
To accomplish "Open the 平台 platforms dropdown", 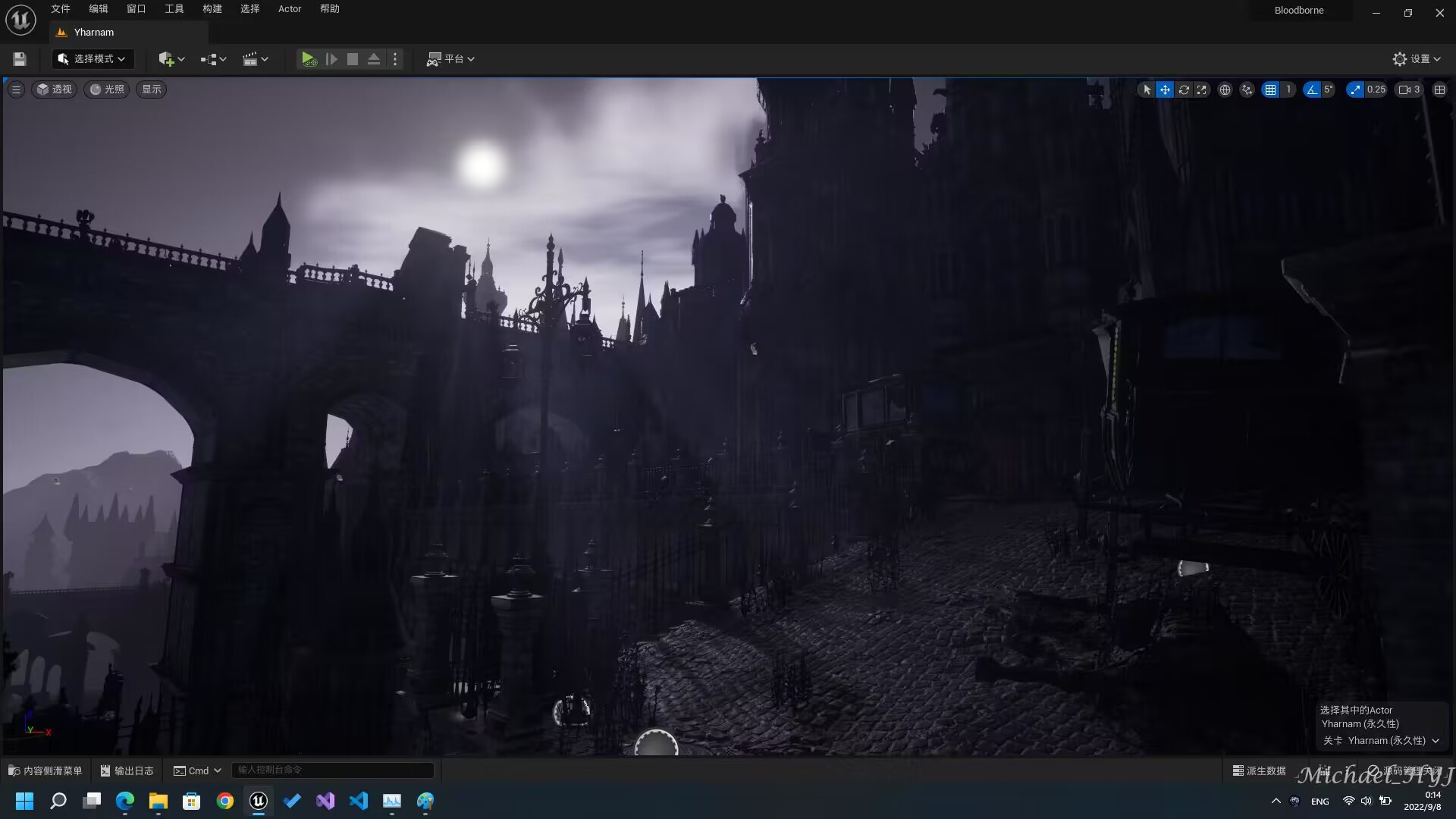I will pyautogui.click(x=450, y=59).
